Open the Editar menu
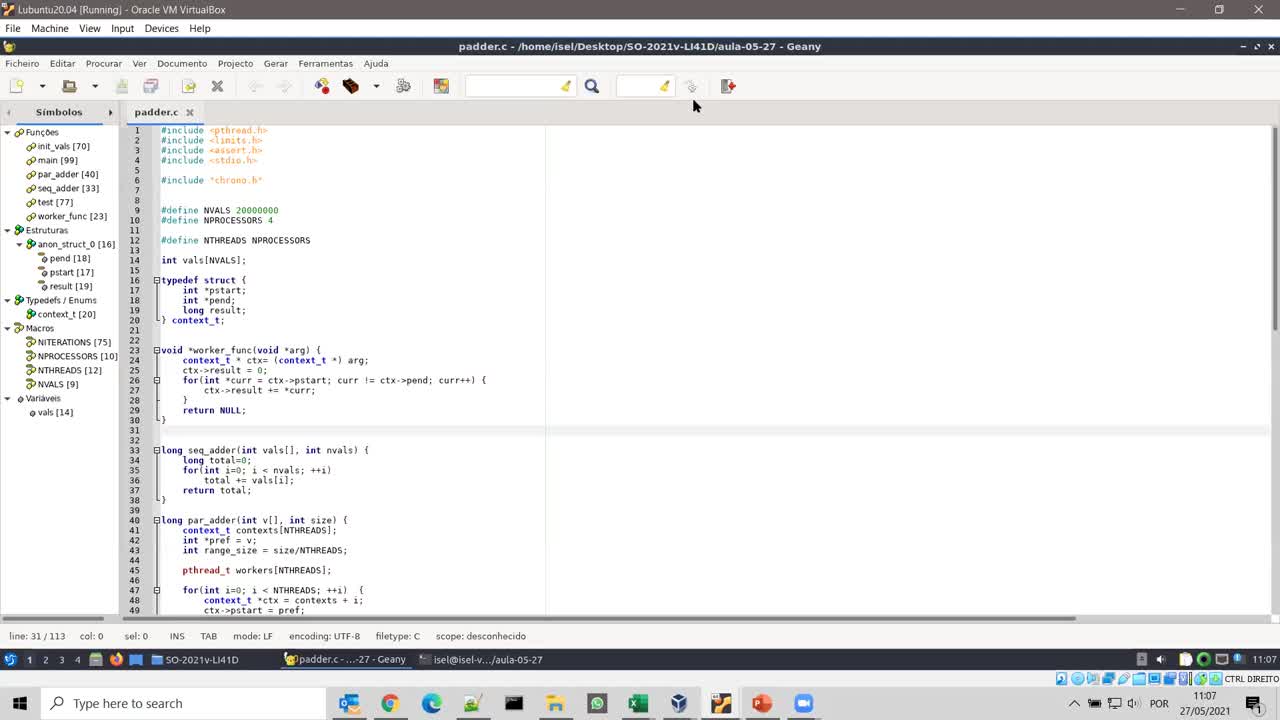This screenshot has height=720, width=1280. (62, 63)
